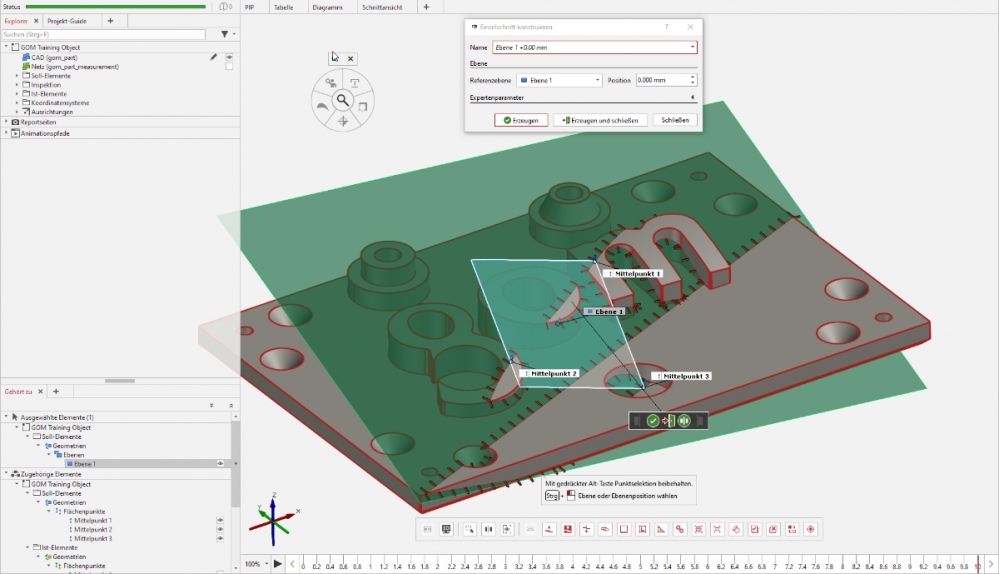The image size is (999, 574).
Task: Toggle visibility eye of Mittelpunkt 1 in the tree
Action: (x=219, y=520)
